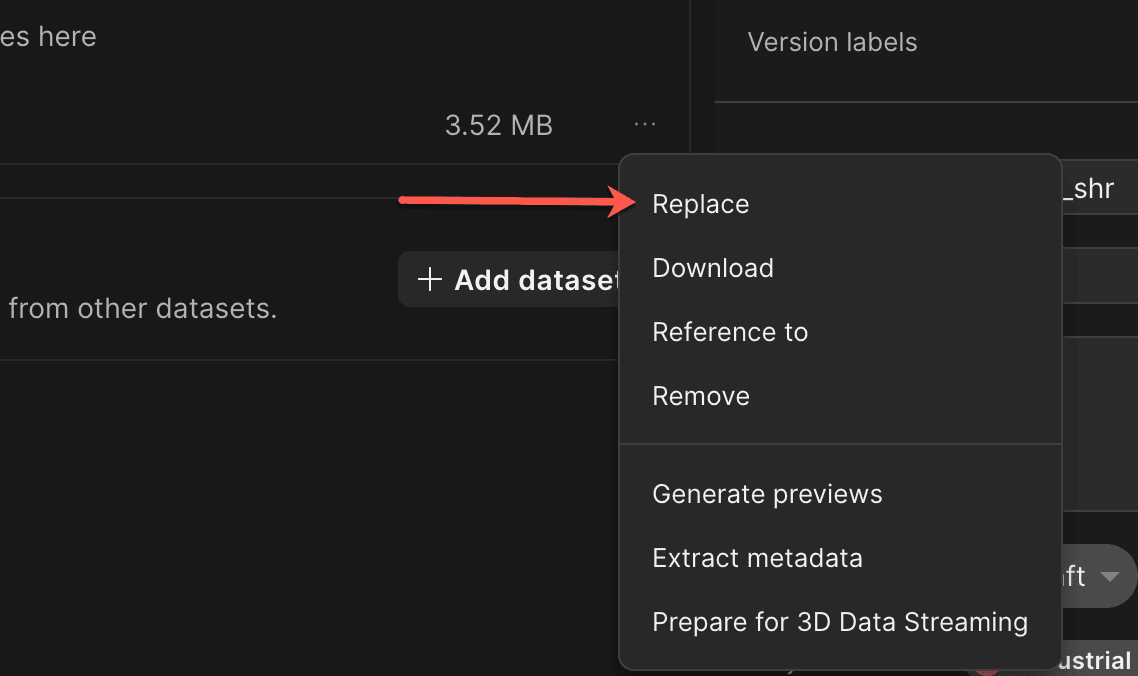Click the plus icon beside Add dataset

point(429,279)
